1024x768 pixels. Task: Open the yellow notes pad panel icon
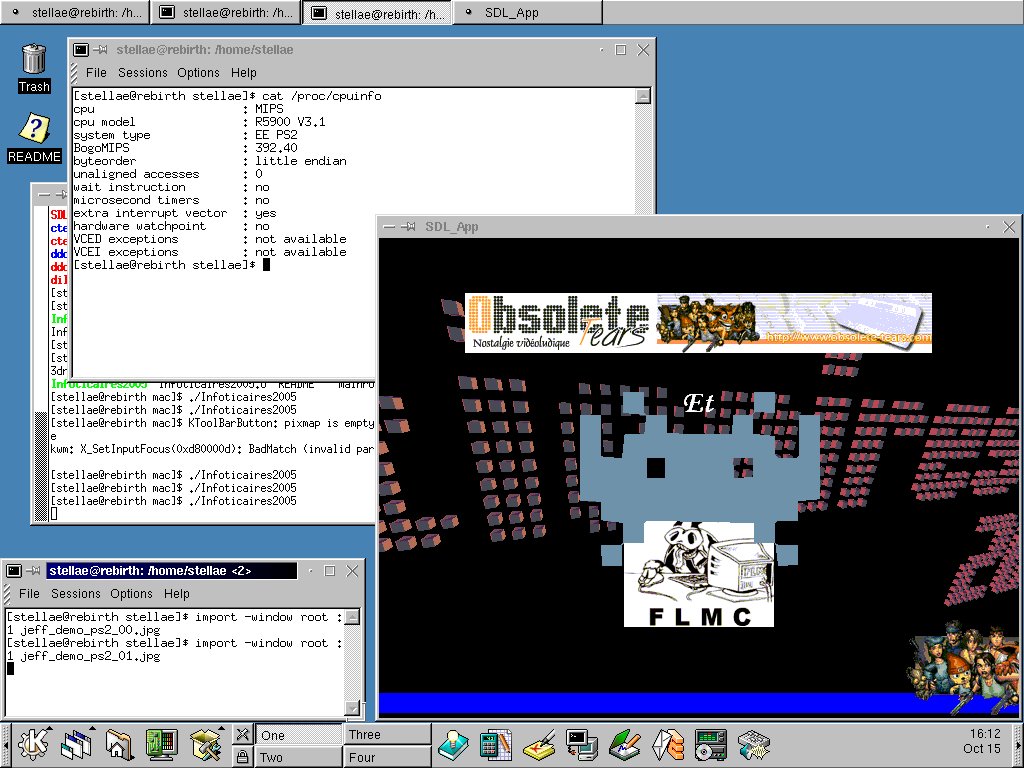(x=539, y=744)
